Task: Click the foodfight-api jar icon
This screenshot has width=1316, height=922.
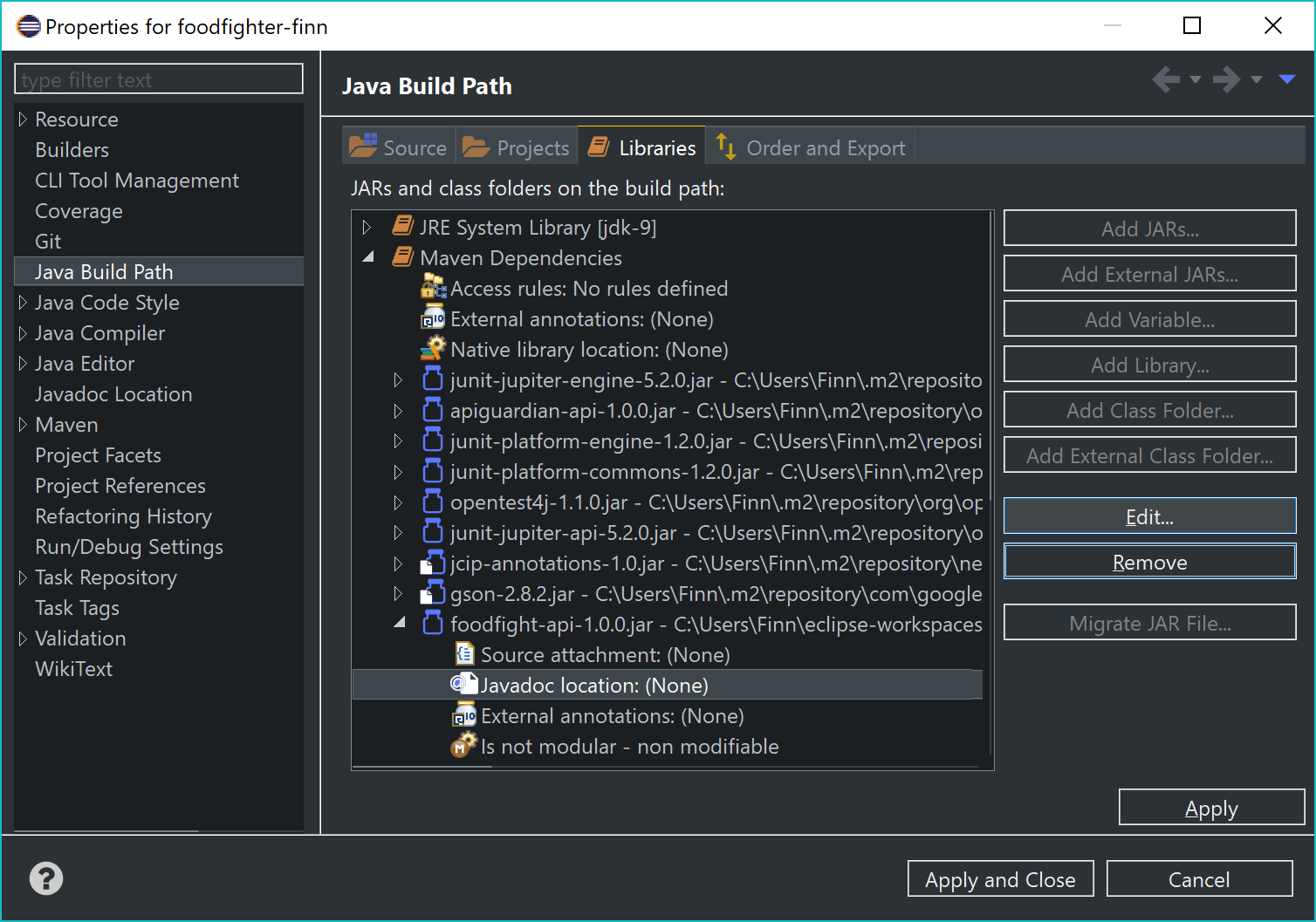Action: 433,624
